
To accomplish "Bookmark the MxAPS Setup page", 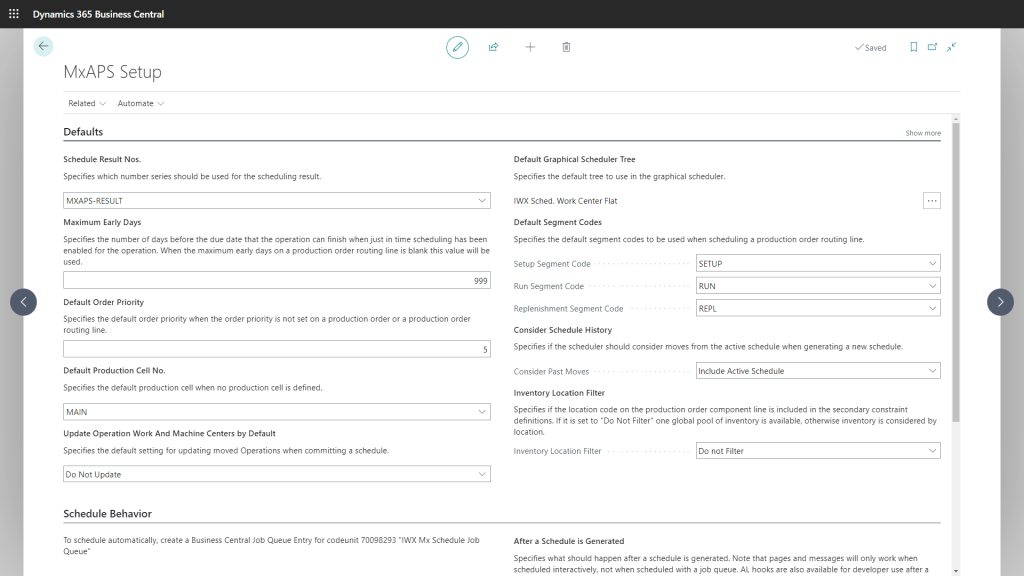I will point(913,47).
